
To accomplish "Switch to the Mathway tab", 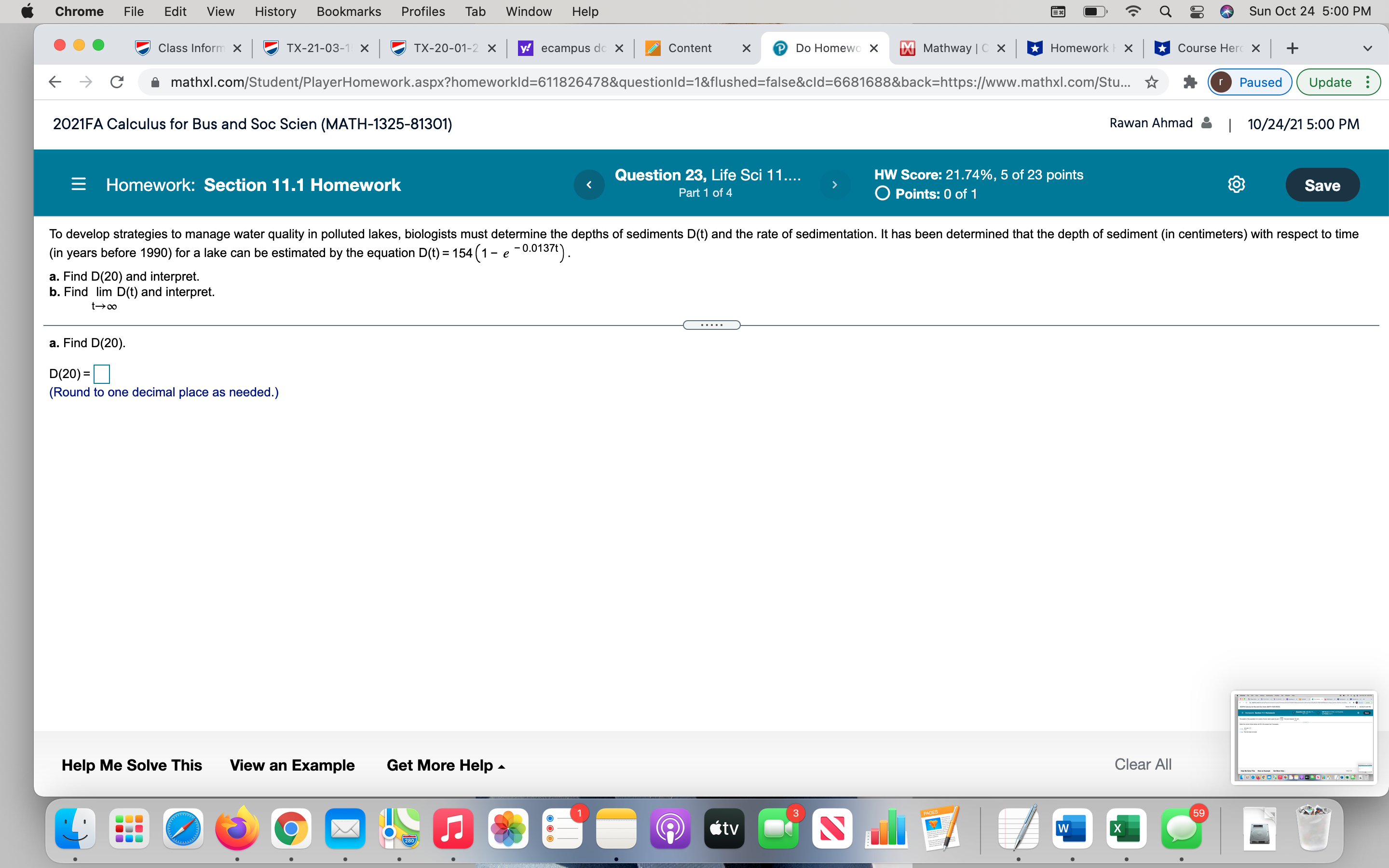I will tap(948, 48).
